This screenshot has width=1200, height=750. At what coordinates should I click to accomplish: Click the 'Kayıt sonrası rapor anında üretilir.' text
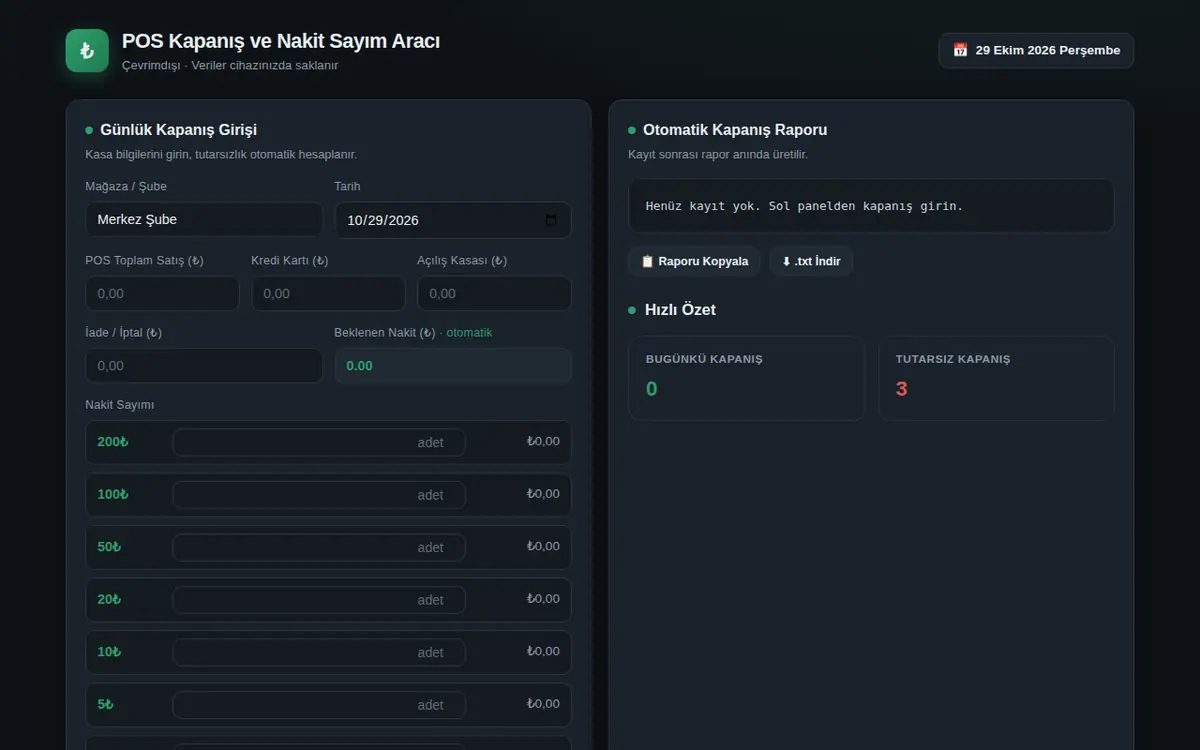[718, 155]
